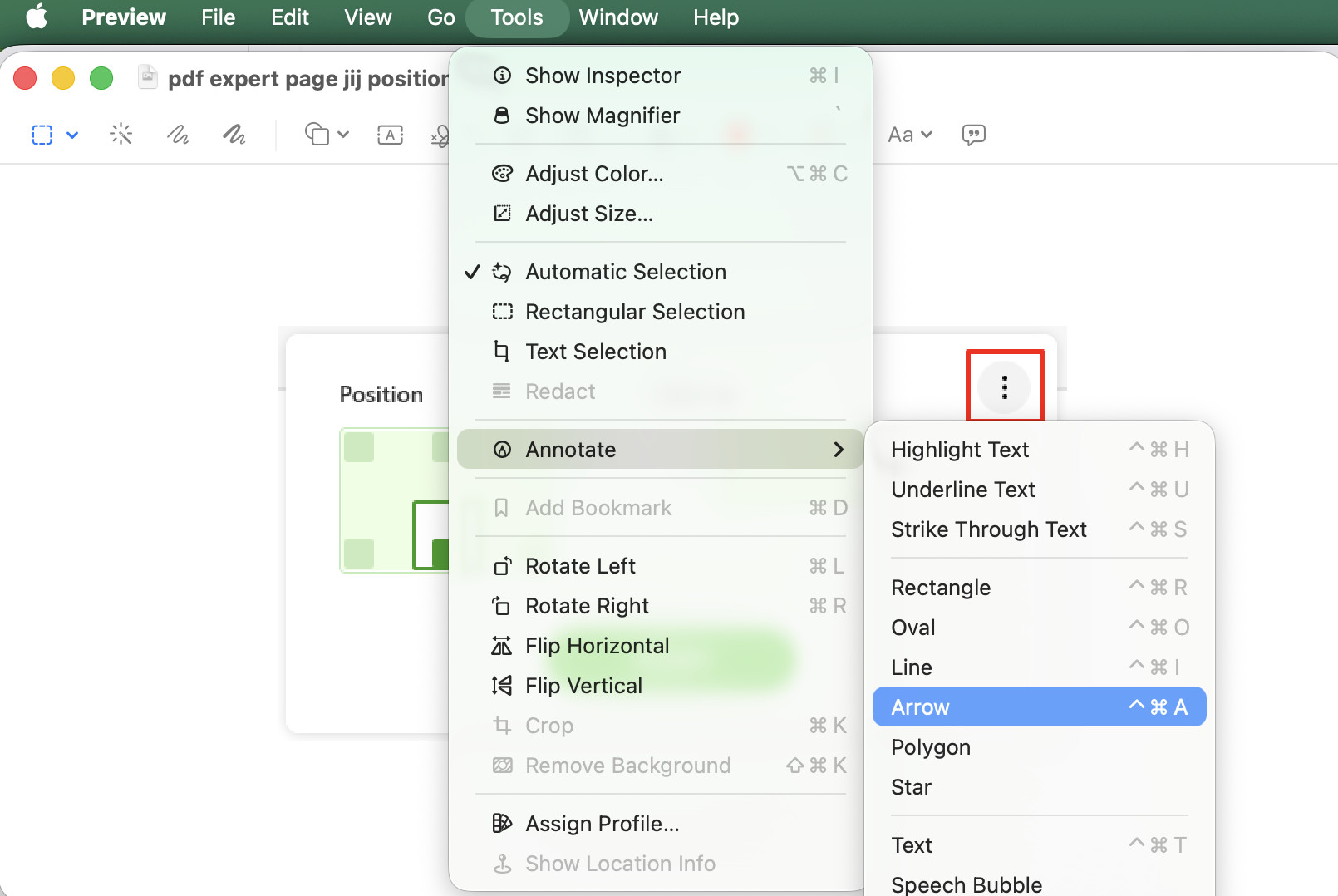Open the View menu
Image resolution: width=1338 pixels, height=896 pixels.
367,17
